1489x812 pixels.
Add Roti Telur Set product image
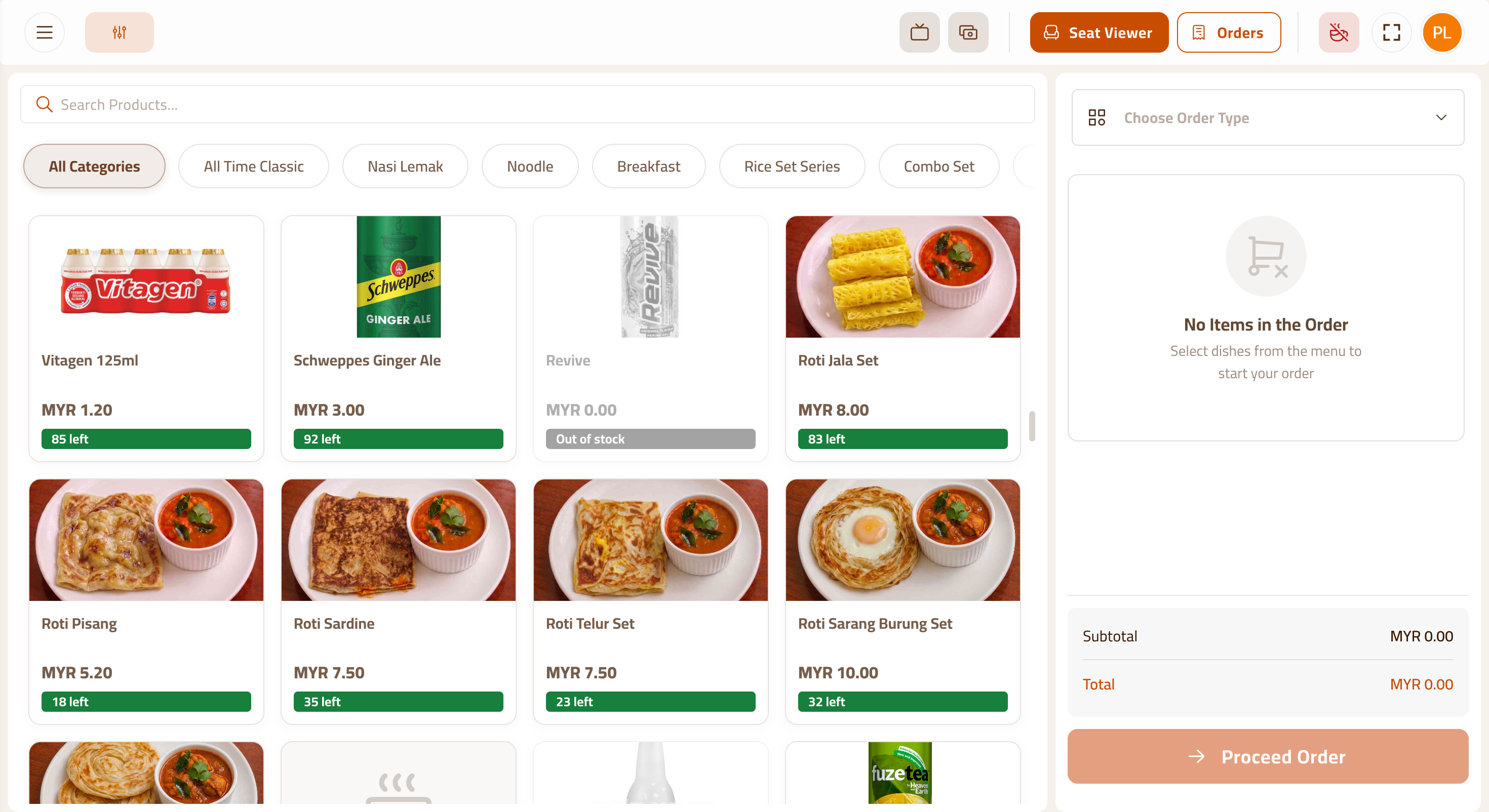[650, 540]
